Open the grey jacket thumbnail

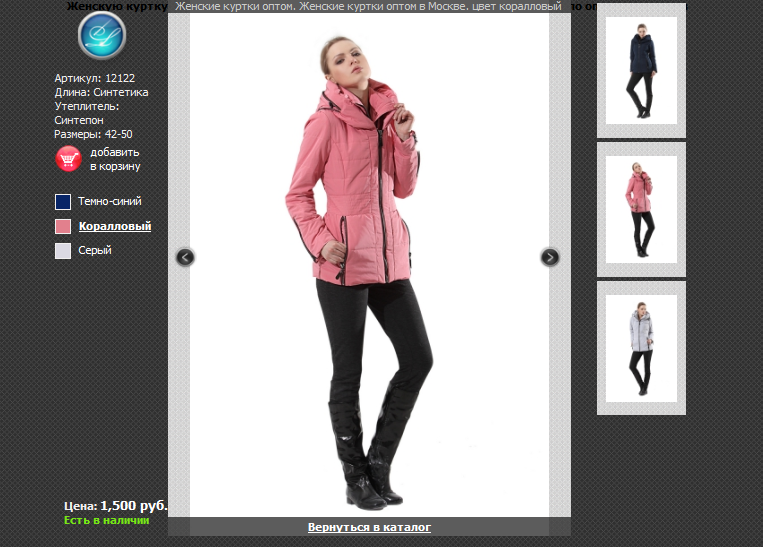(x=641, y=347)
